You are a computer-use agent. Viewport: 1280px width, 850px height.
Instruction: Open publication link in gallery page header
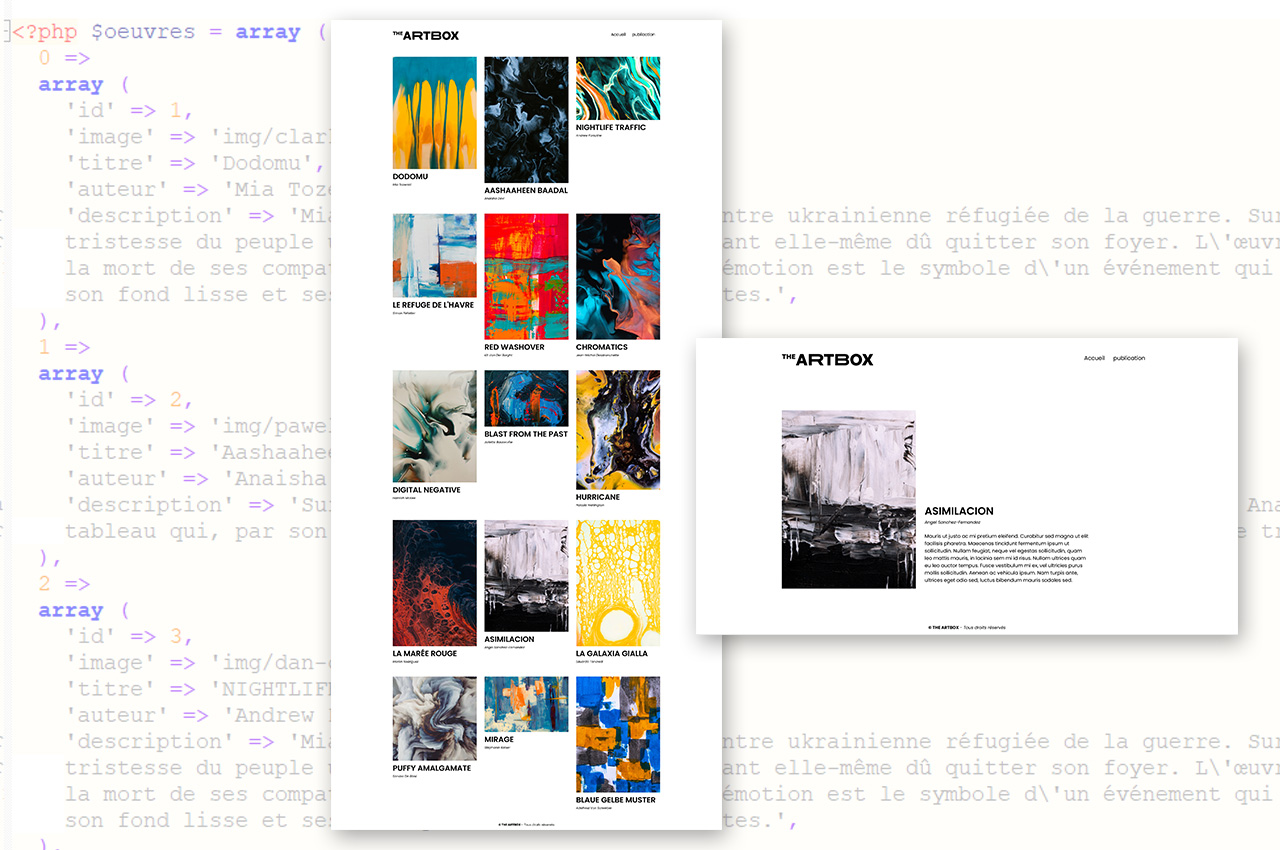(x=643, y=35)
